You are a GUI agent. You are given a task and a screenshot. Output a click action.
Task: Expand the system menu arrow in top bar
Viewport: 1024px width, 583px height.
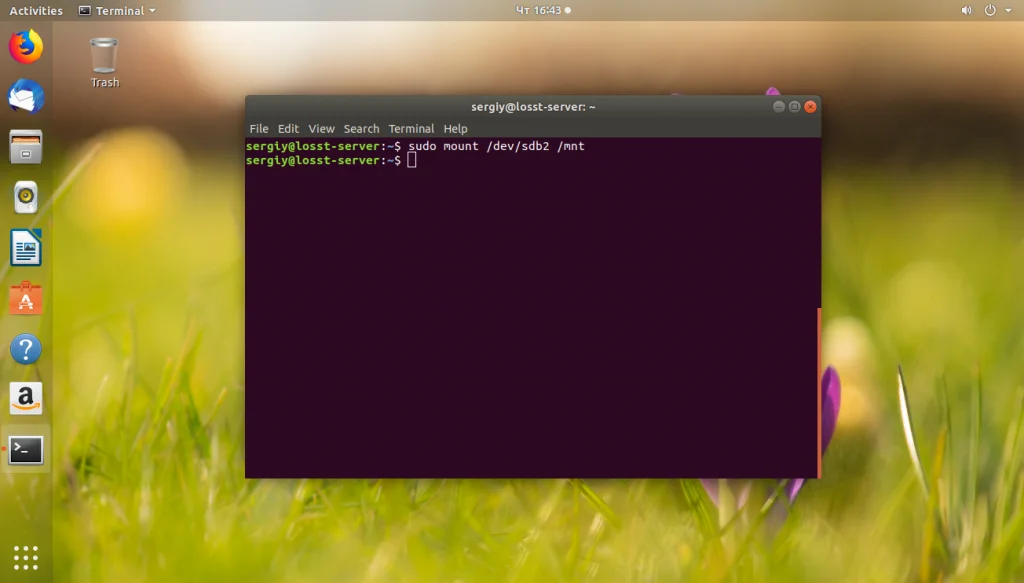1008,10
